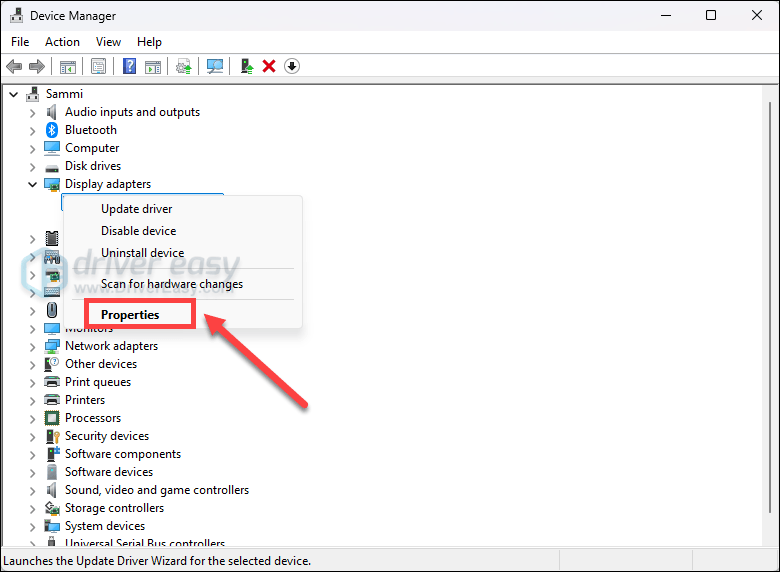Viewport: 780px width, 572px height.
Task: Expand Sound, video and game controllers
Action: pyautogui.click(x=32, y=490)
